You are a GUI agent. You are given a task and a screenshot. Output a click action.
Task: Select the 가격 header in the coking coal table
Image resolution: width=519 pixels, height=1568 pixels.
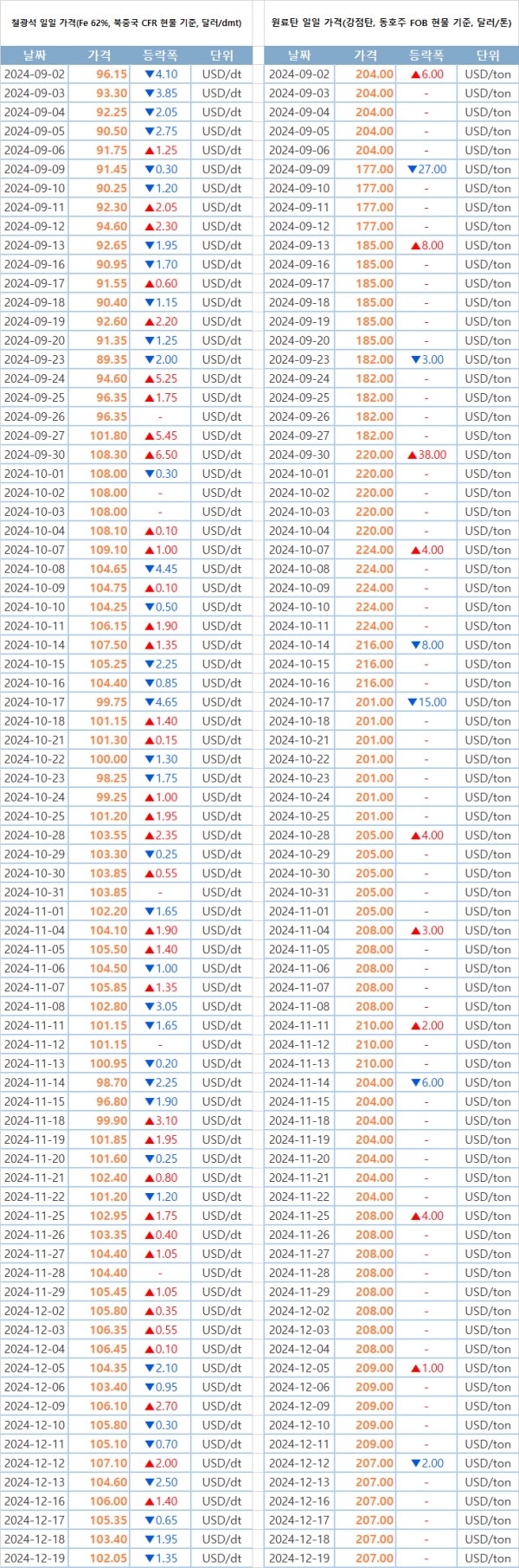366,55
